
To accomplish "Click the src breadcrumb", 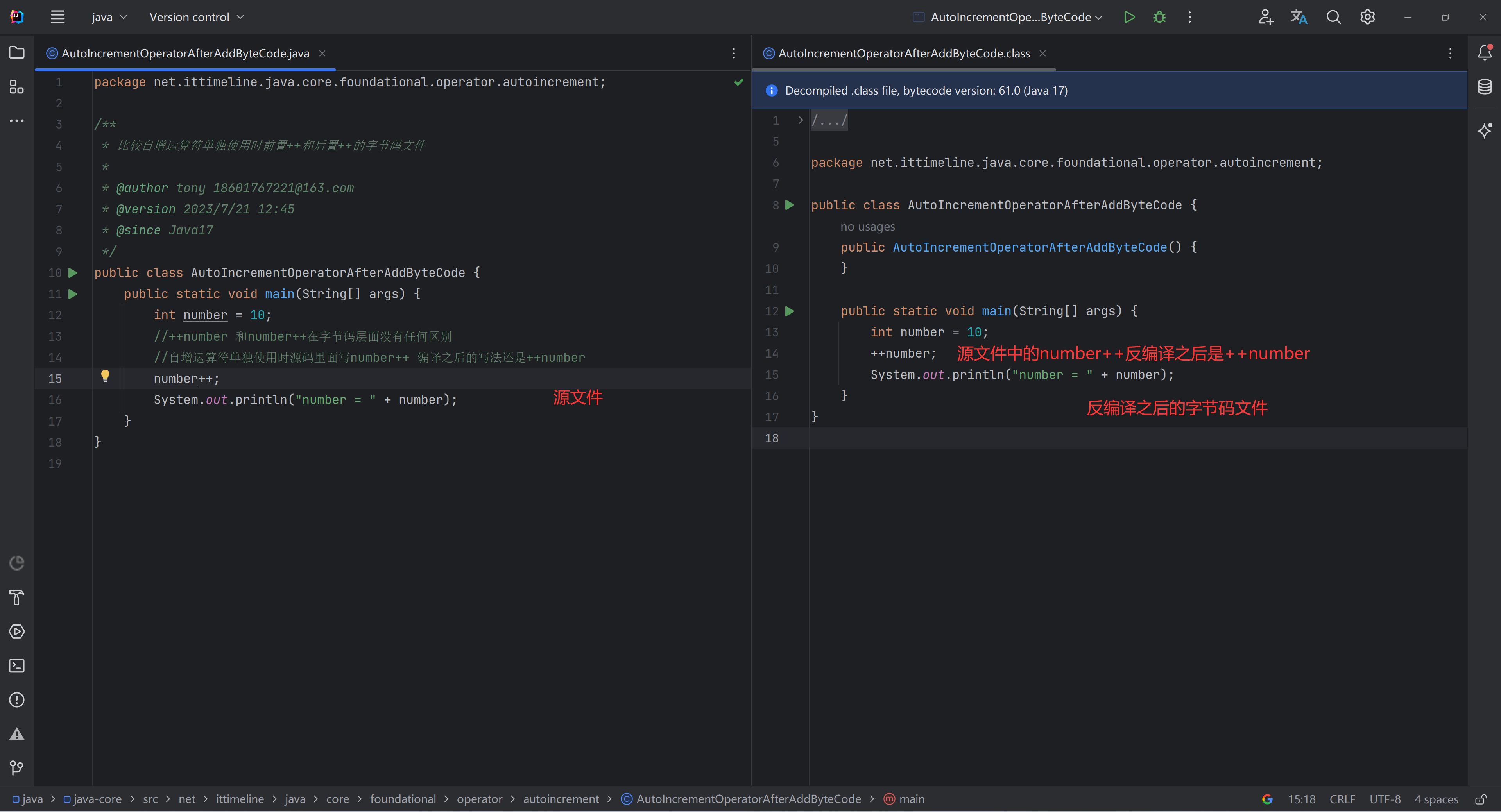I will click(x=150, y=799).
